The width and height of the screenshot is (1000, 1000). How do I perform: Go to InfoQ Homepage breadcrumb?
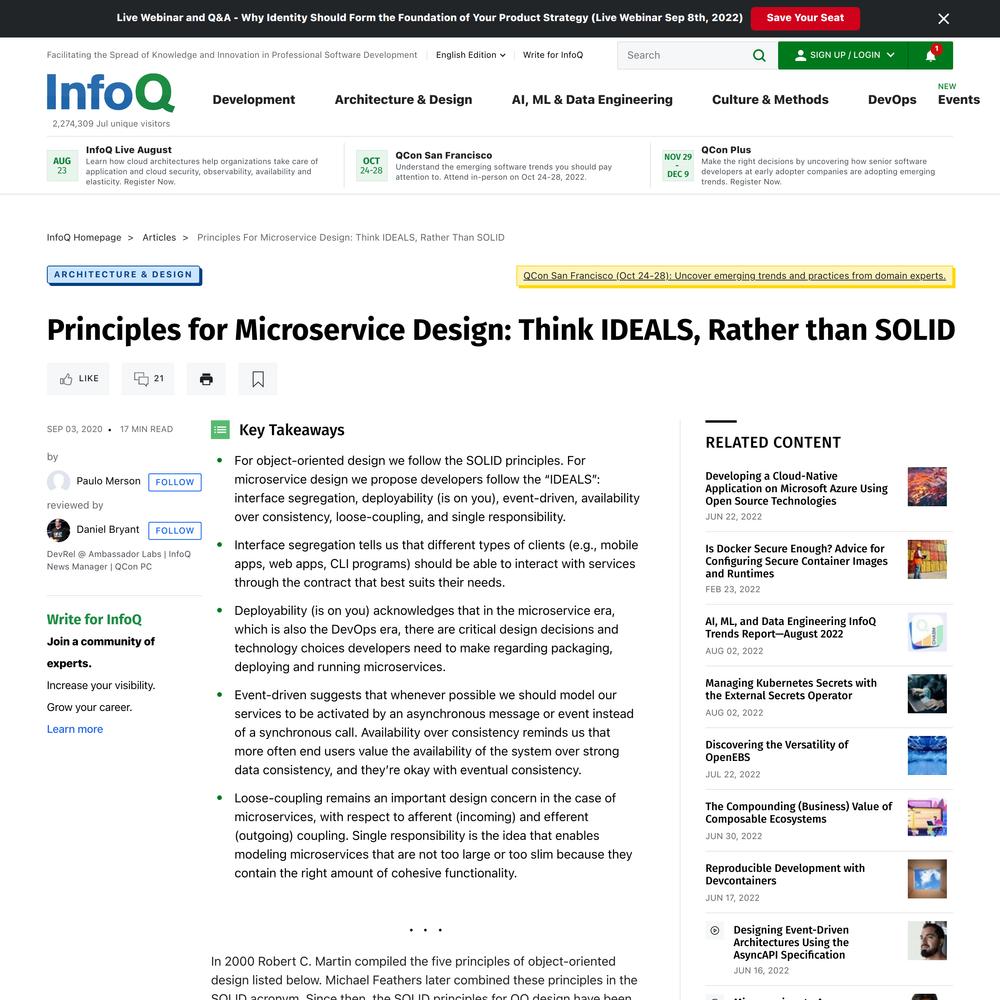pos(84,238)
